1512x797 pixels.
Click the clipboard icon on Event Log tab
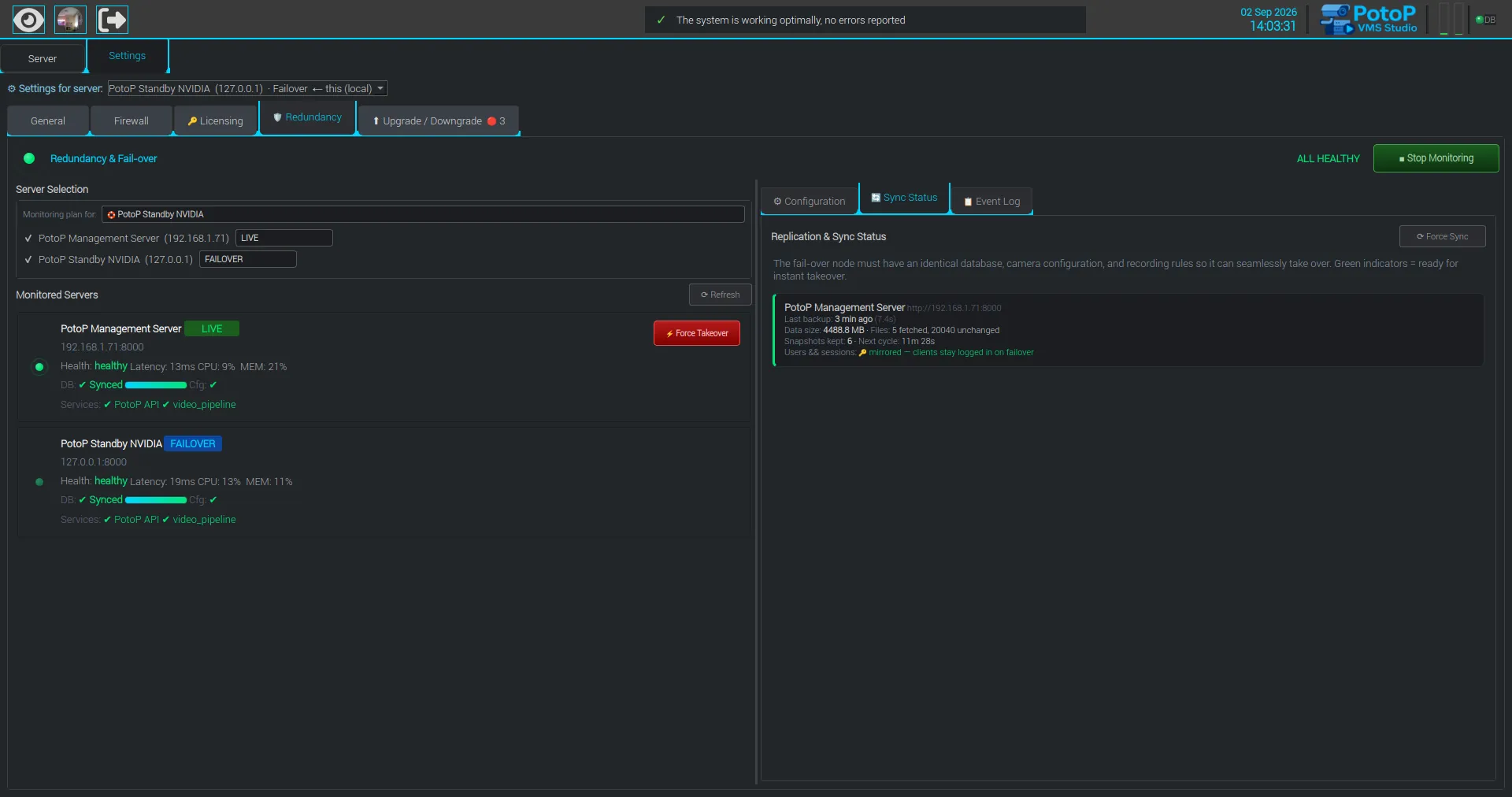click(968, 202)
